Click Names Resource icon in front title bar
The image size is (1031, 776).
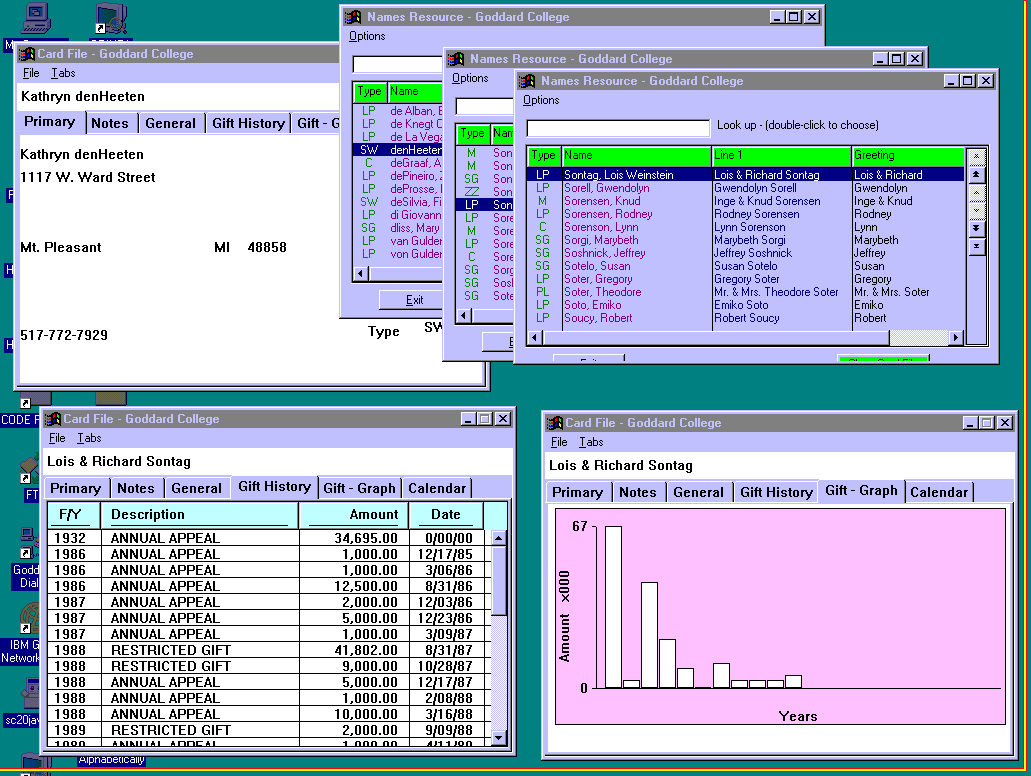[x=527, y=81]
